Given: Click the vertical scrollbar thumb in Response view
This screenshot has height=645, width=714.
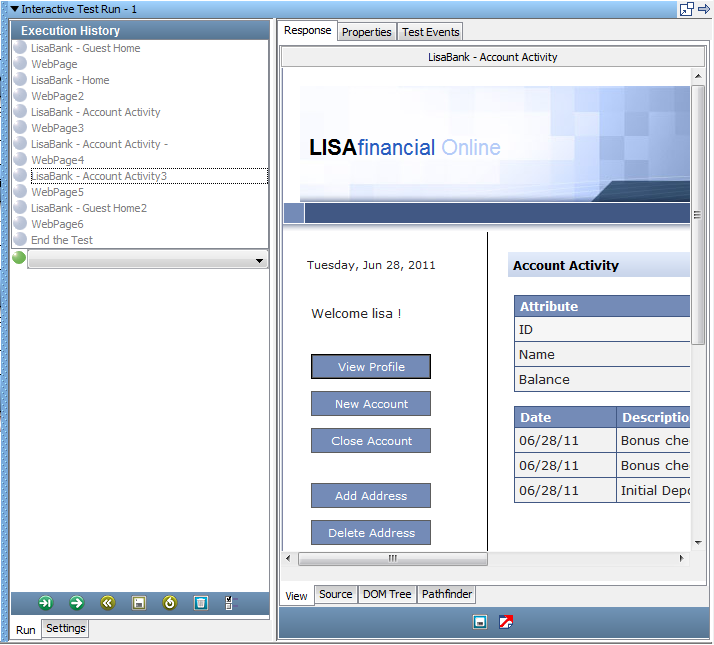Looking at the screenshot, I should [698, 215].
